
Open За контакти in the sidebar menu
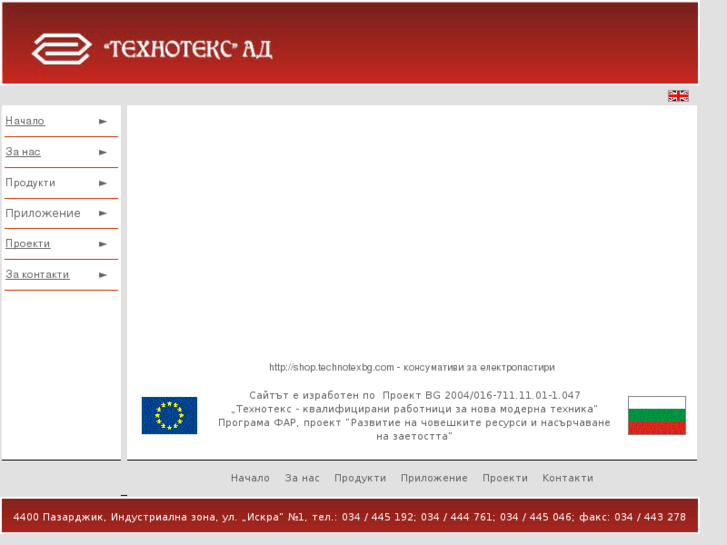point(37,275)
